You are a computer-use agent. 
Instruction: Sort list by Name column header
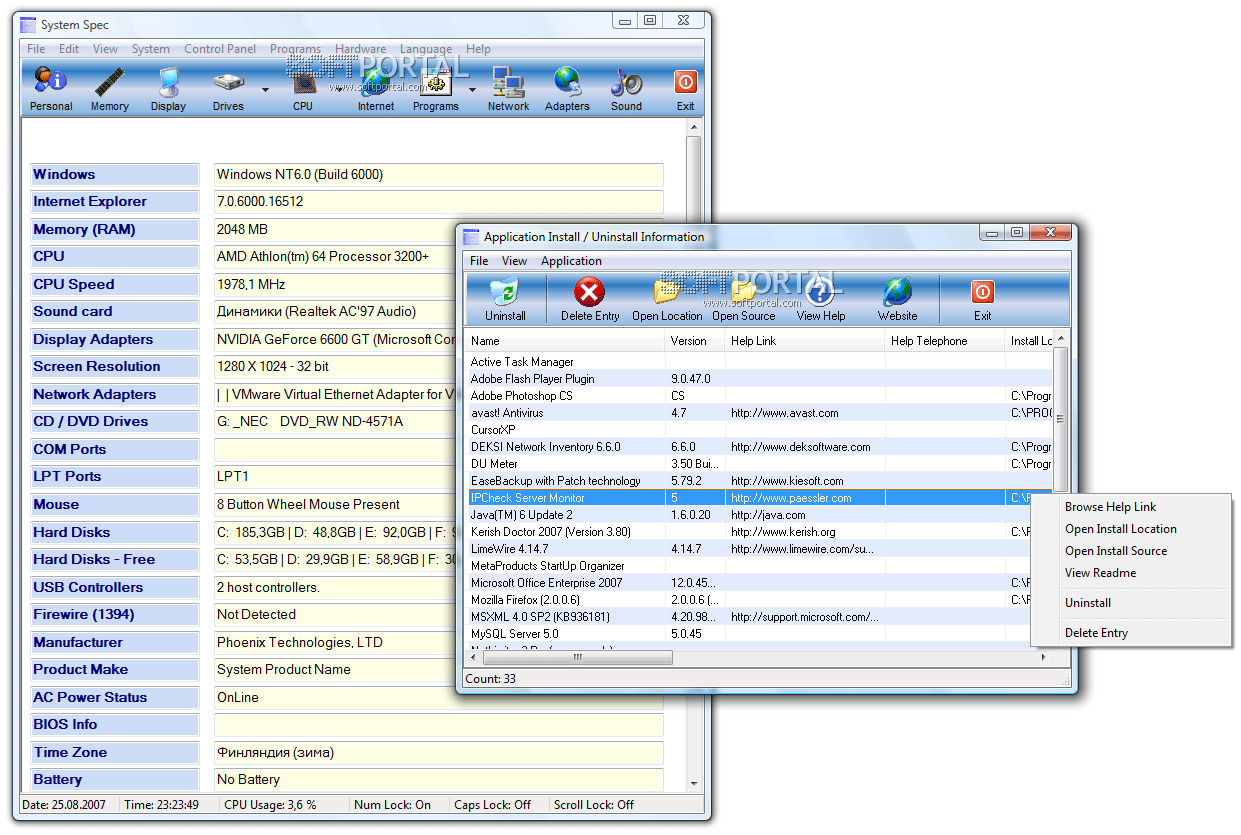pos(565,341)
